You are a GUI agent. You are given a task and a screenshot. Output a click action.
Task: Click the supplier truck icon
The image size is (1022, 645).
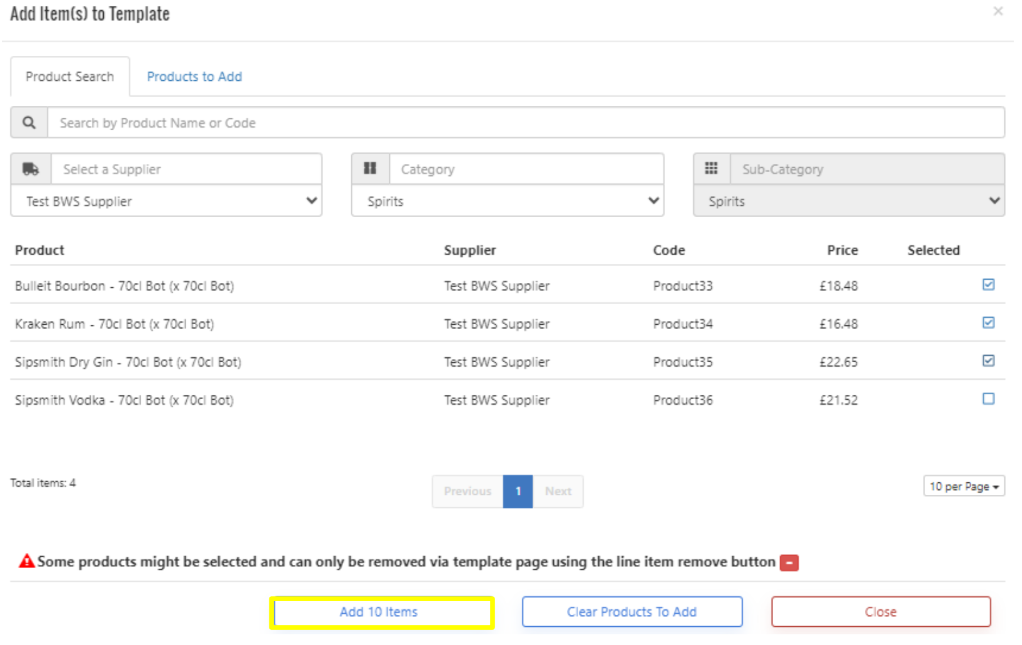pos(30,169)
